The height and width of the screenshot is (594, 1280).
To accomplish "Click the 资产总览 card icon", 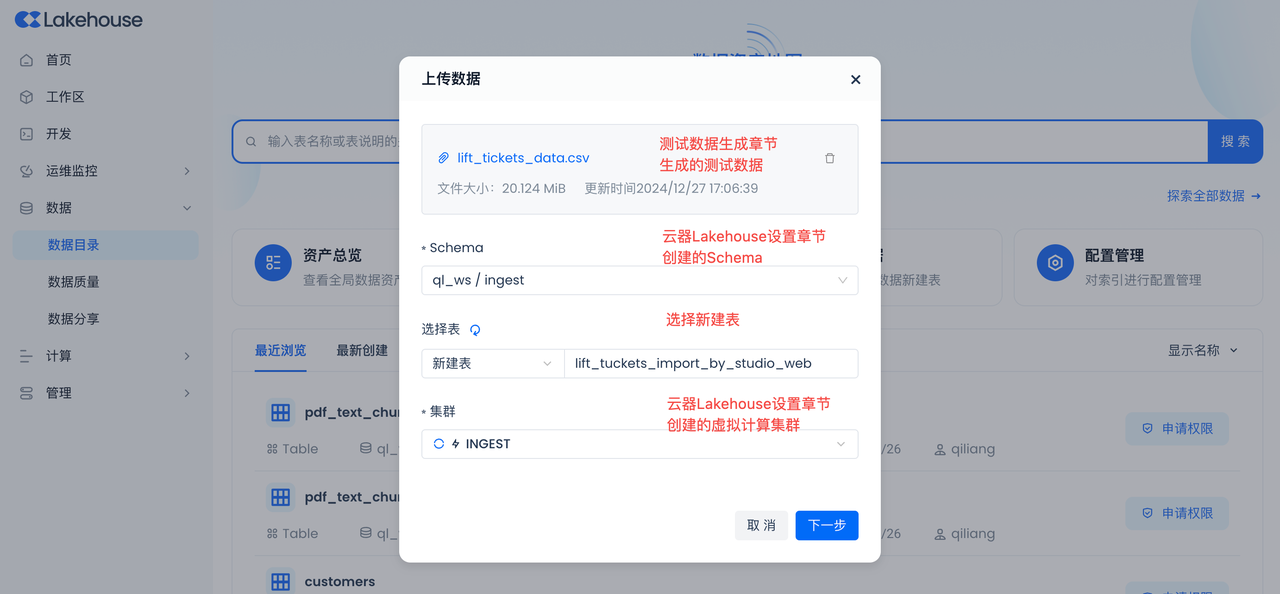I will point(273,263).
